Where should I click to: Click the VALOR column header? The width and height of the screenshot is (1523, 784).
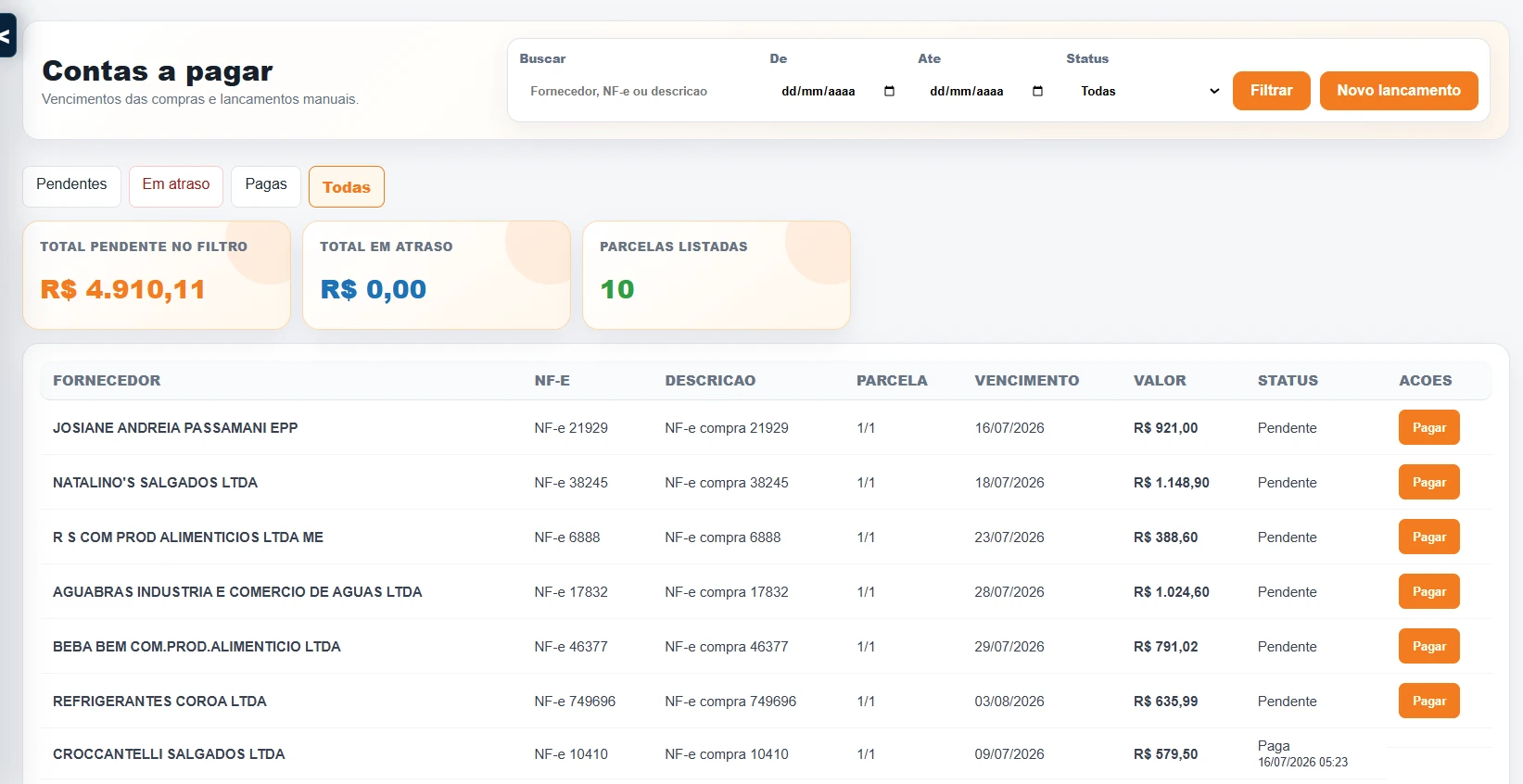[x=1160, y=381]
